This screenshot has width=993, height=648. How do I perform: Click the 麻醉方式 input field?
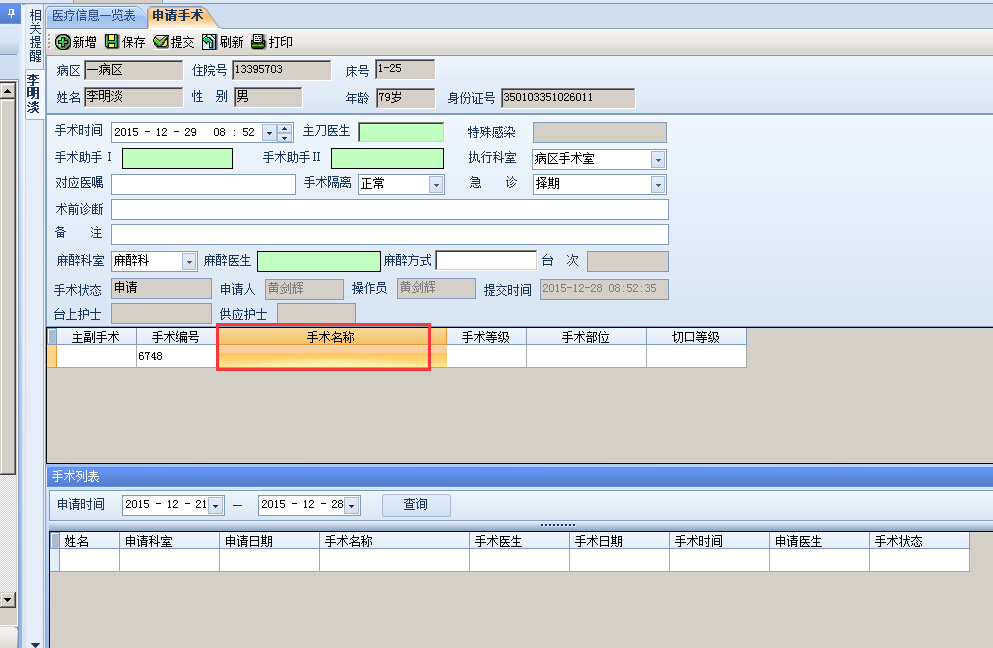pos(486,260)
